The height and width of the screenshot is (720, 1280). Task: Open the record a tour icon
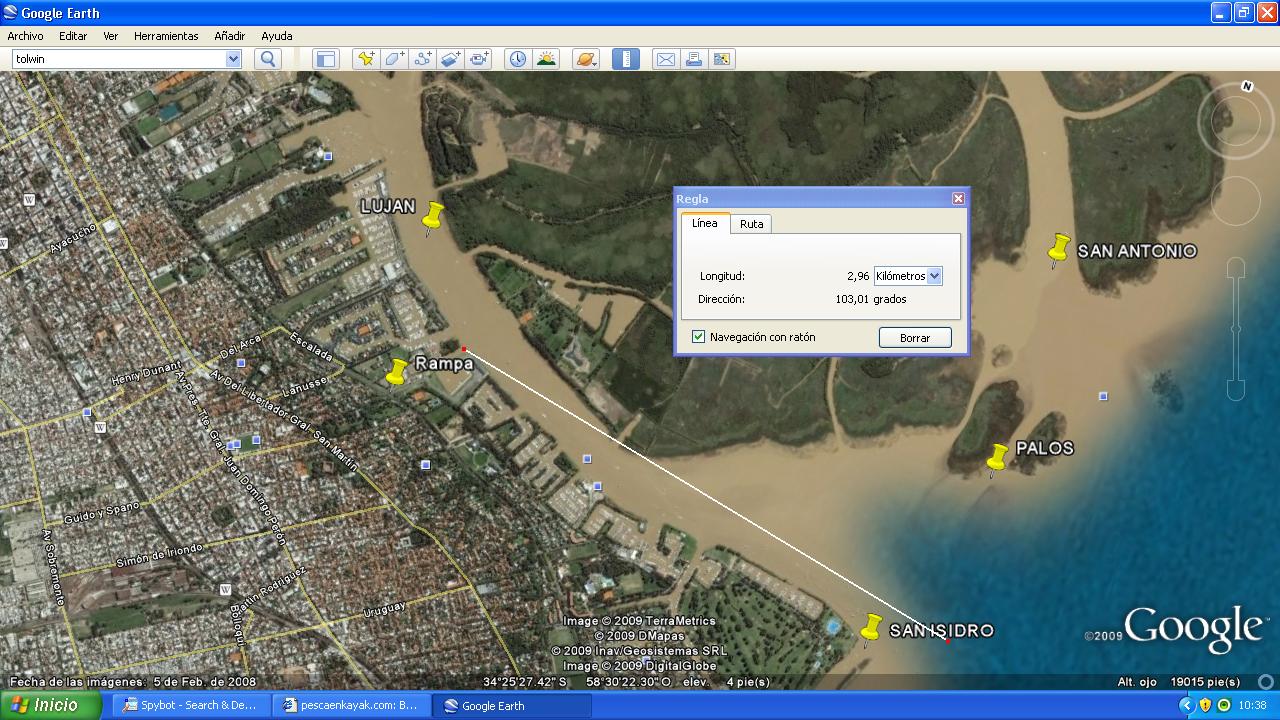(x=480, y=59)
